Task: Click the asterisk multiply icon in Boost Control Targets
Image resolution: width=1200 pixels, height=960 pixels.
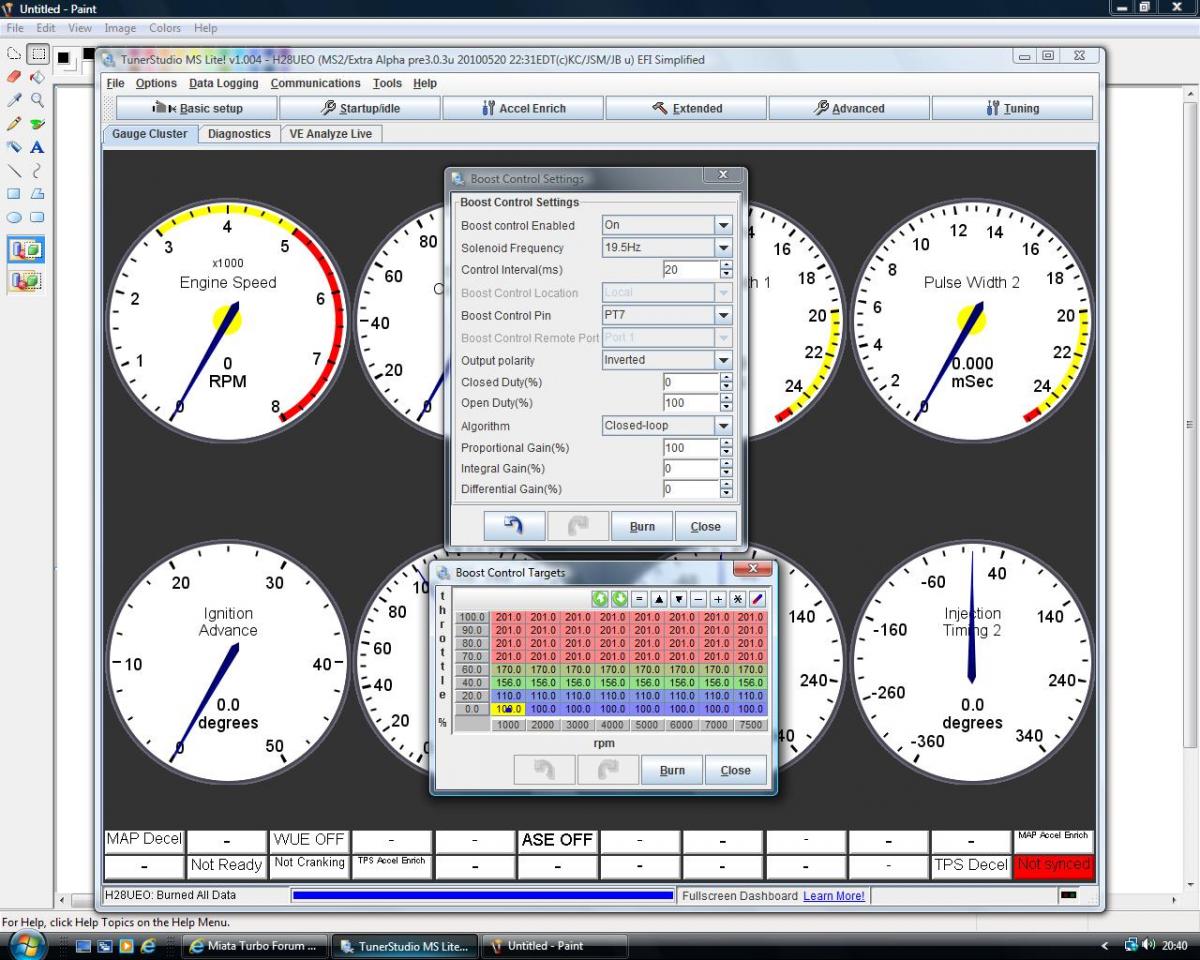Action: pyautogui.click(x=738, y=599)
